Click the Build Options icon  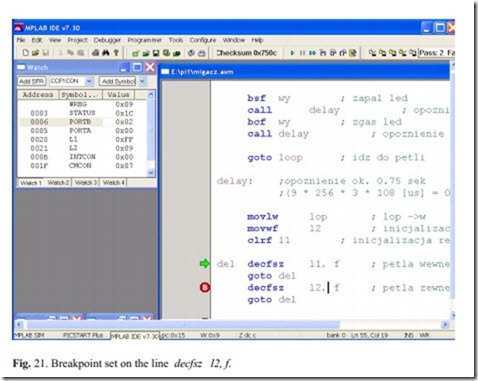click(166, 53)
